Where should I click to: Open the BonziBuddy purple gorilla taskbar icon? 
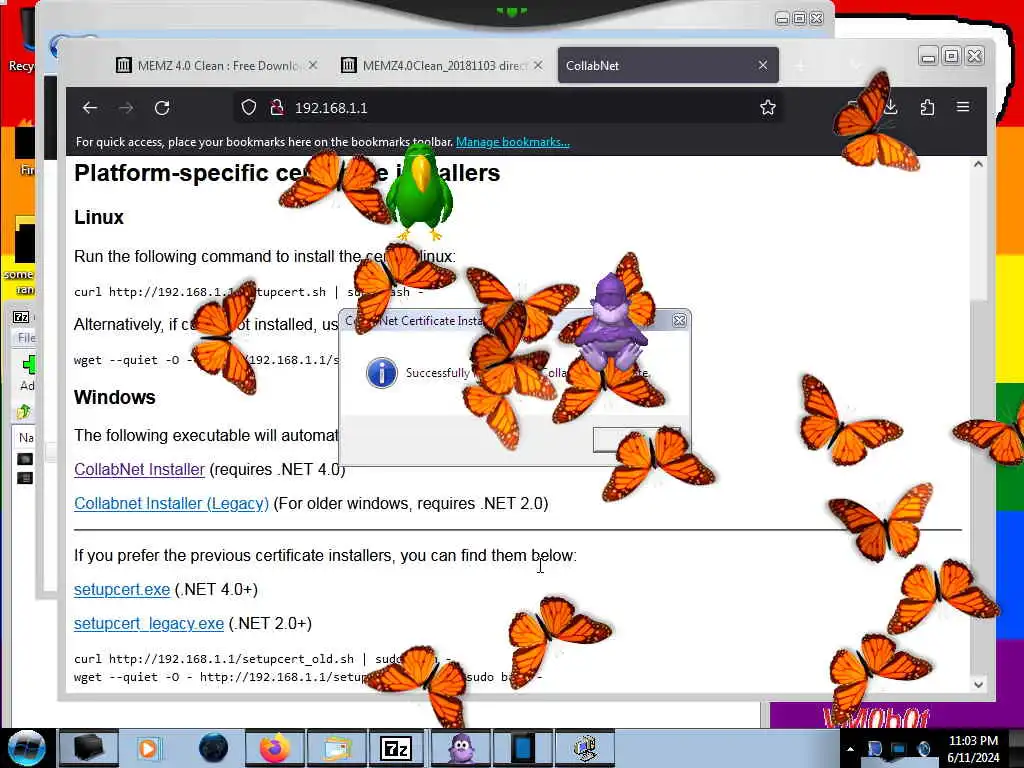(461, 748)
